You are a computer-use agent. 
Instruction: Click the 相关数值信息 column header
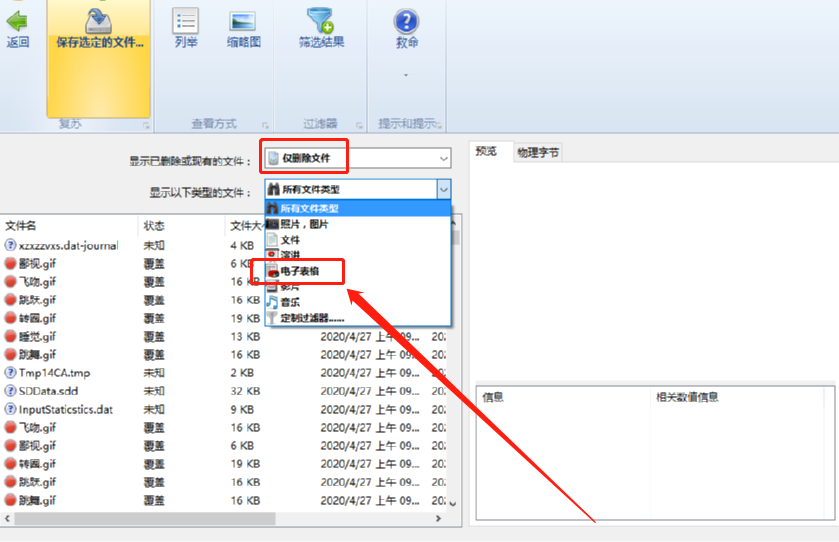tap(738, 397)
